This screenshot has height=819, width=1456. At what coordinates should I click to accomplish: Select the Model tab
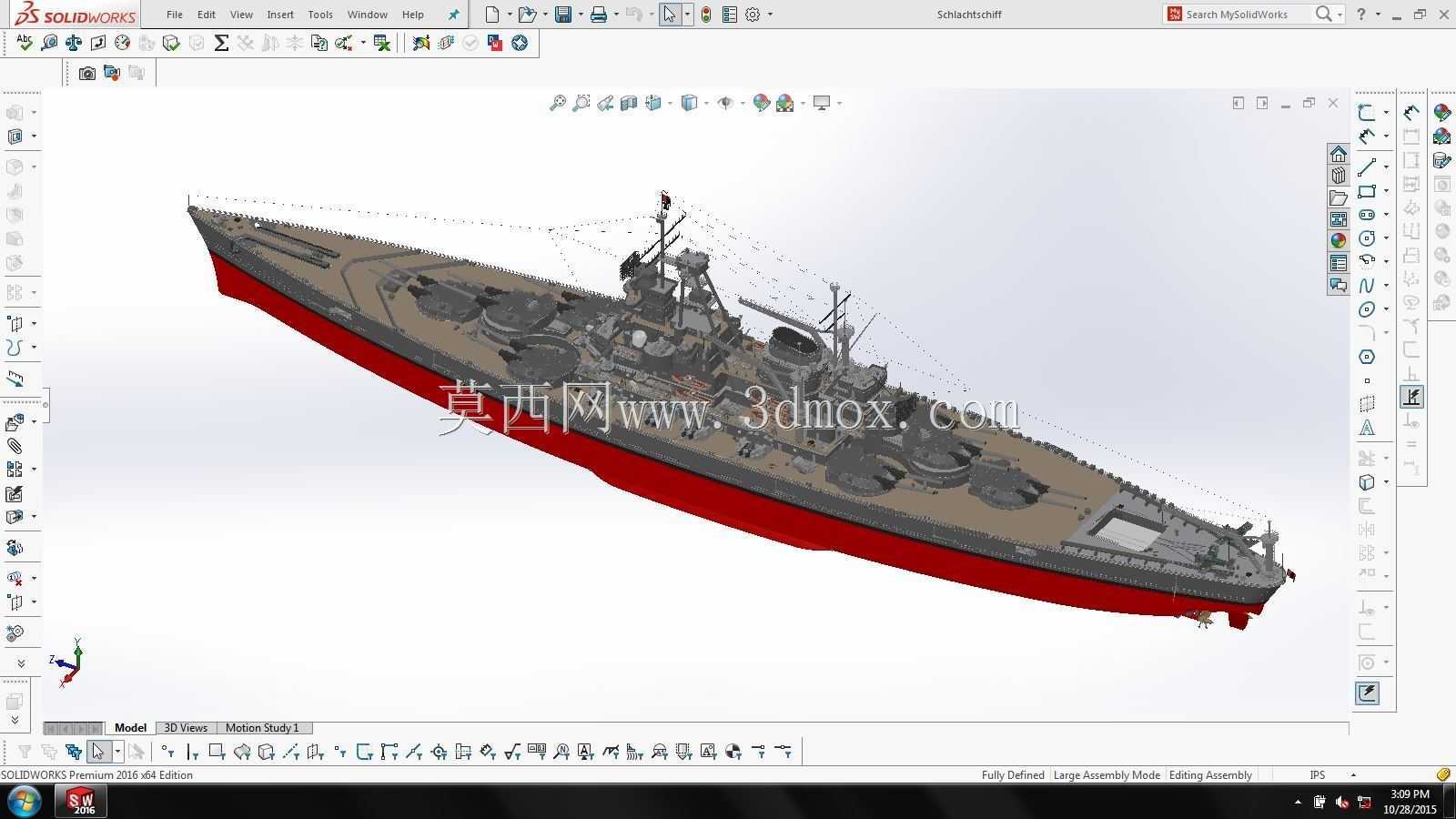point(130,728)
